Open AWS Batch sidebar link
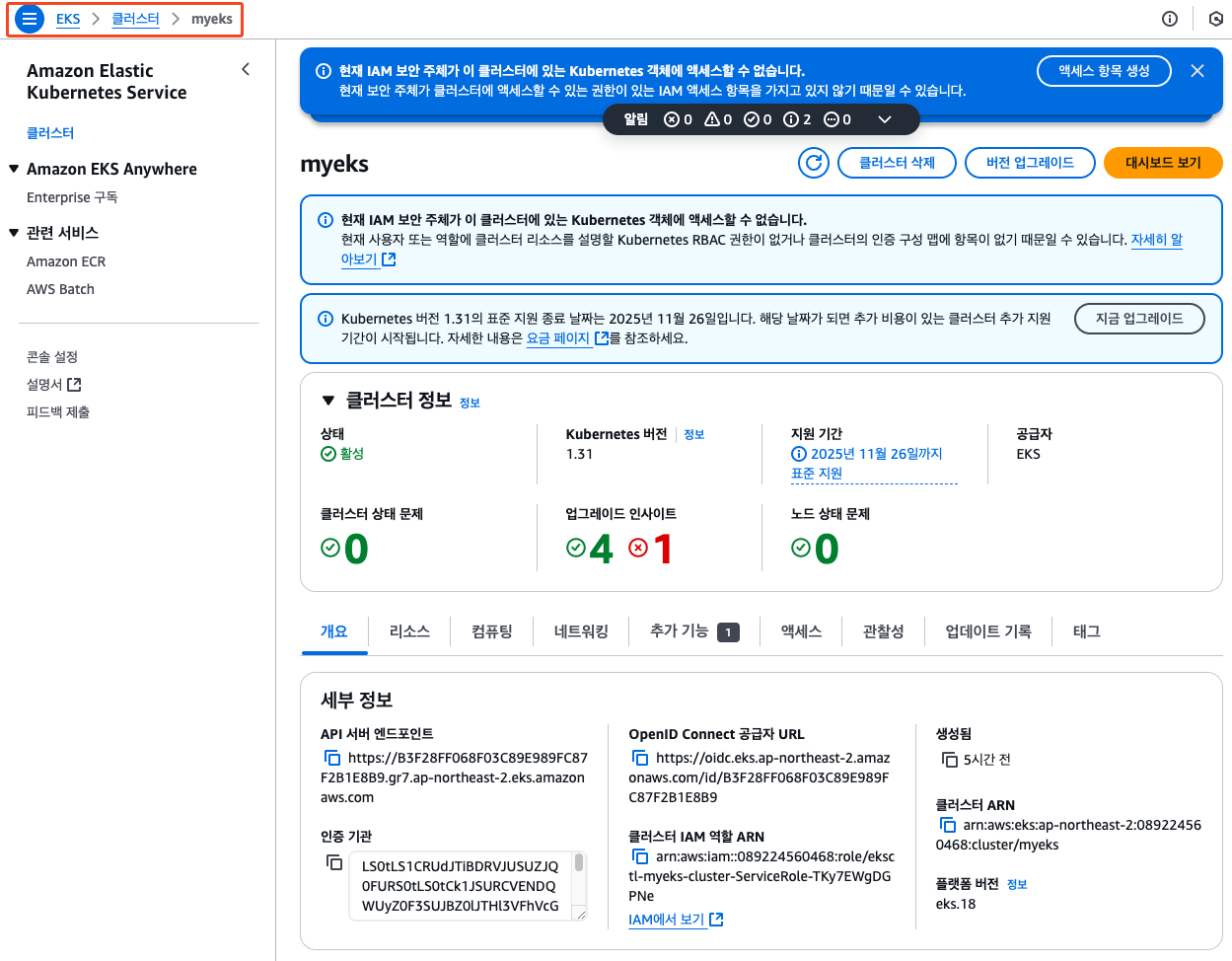The height and width of the screenshot is (961, 1232). pos(60,289)
